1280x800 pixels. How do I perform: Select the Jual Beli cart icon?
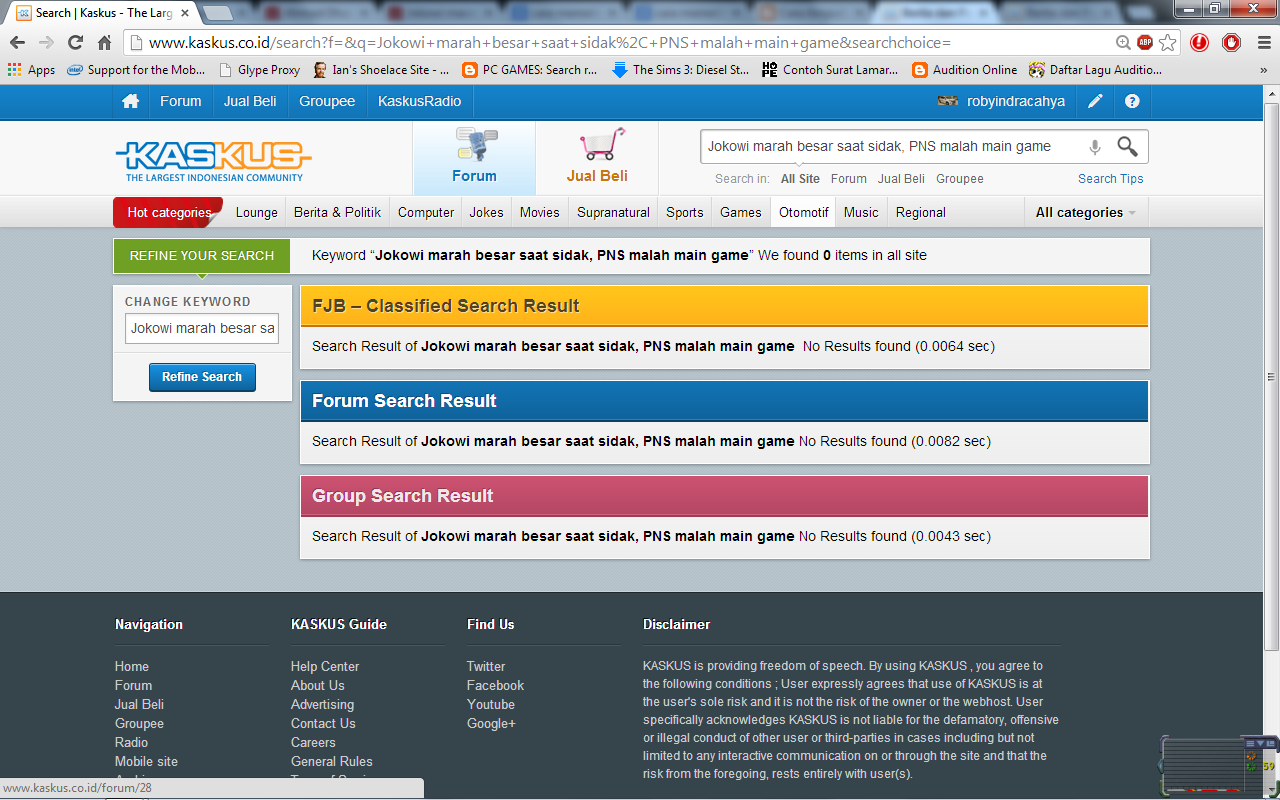point(597,158)
